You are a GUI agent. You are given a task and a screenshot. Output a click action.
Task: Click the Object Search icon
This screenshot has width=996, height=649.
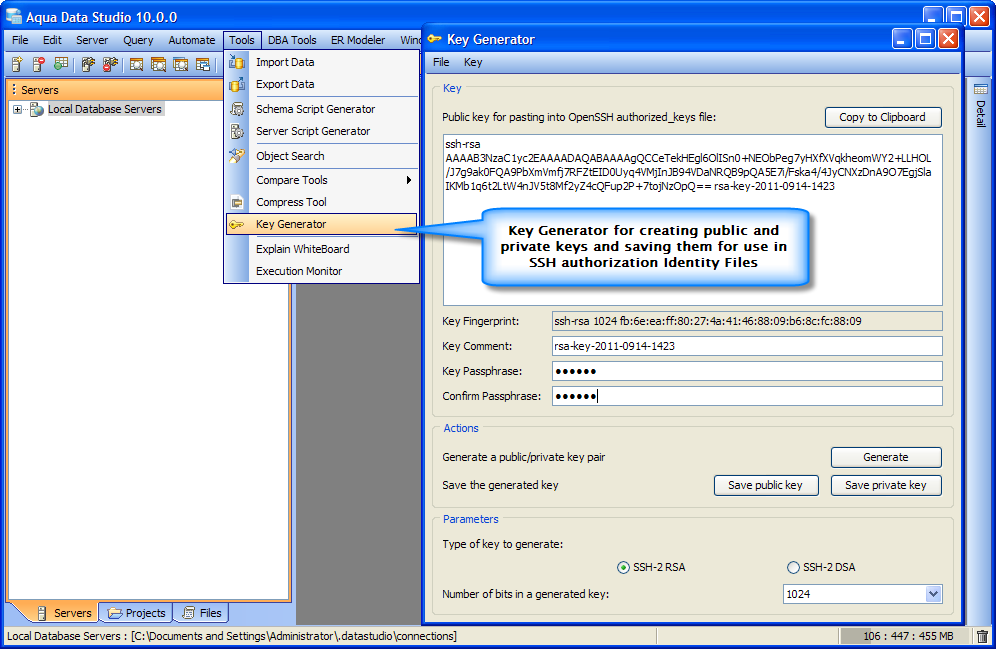pyautogui.click(x=237, y=156)
